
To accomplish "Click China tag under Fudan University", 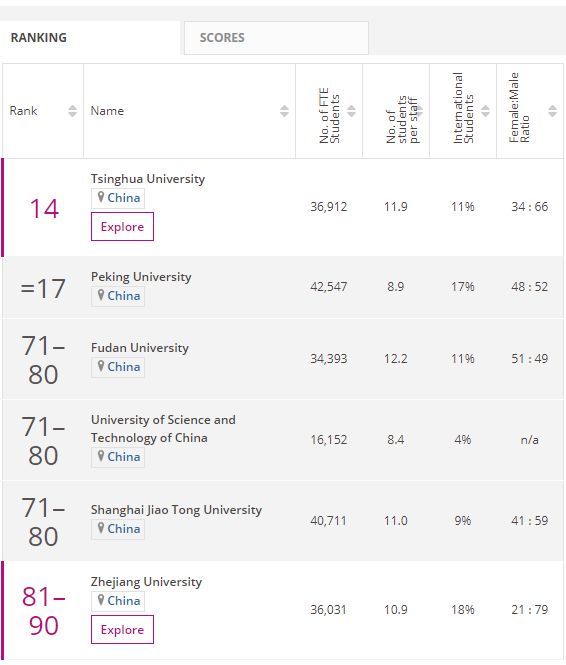I will 118,367.
